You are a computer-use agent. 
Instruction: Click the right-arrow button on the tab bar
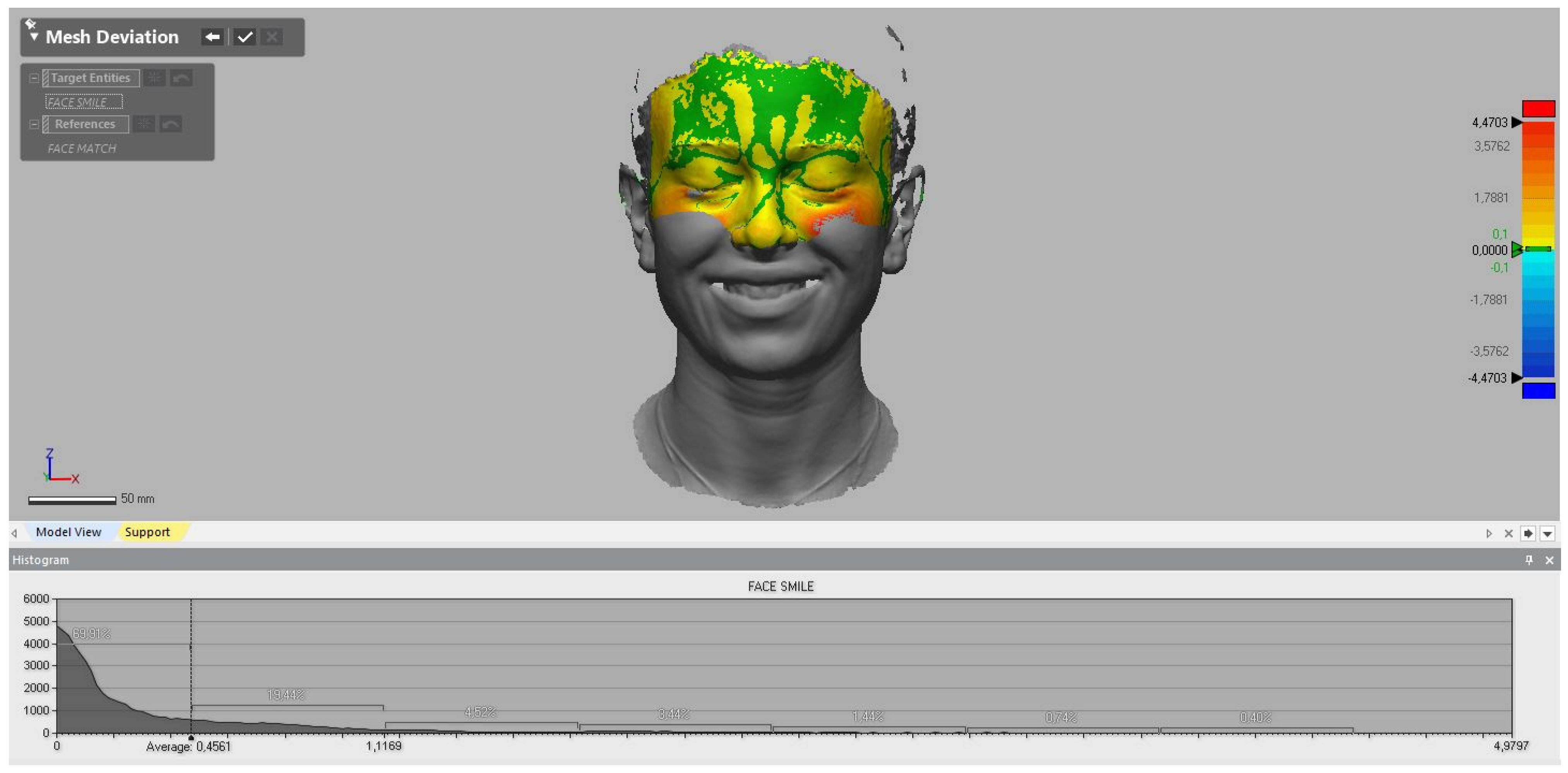1528,534
